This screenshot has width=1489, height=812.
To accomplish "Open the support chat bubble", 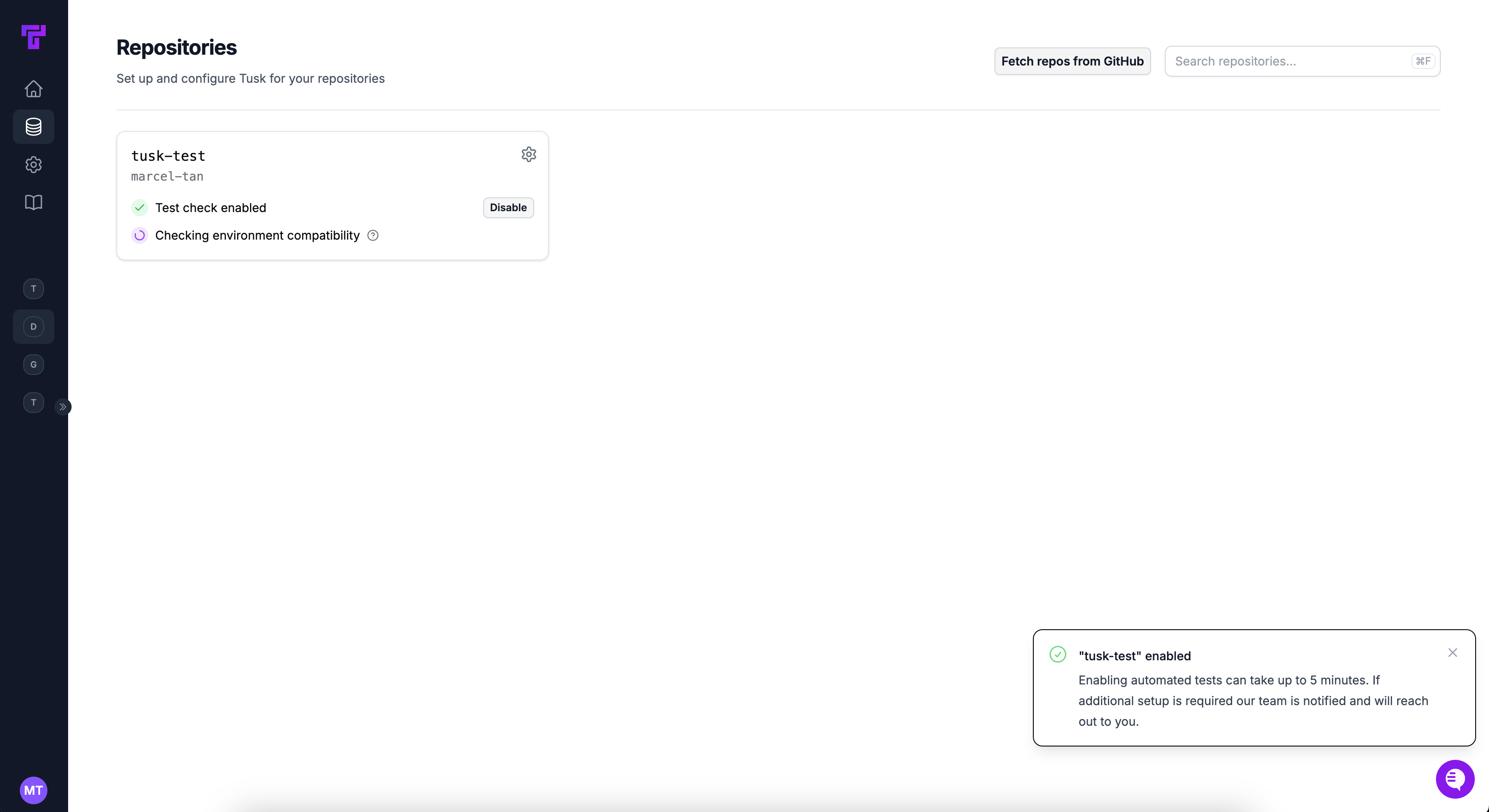I will [x=1455, y=779].
